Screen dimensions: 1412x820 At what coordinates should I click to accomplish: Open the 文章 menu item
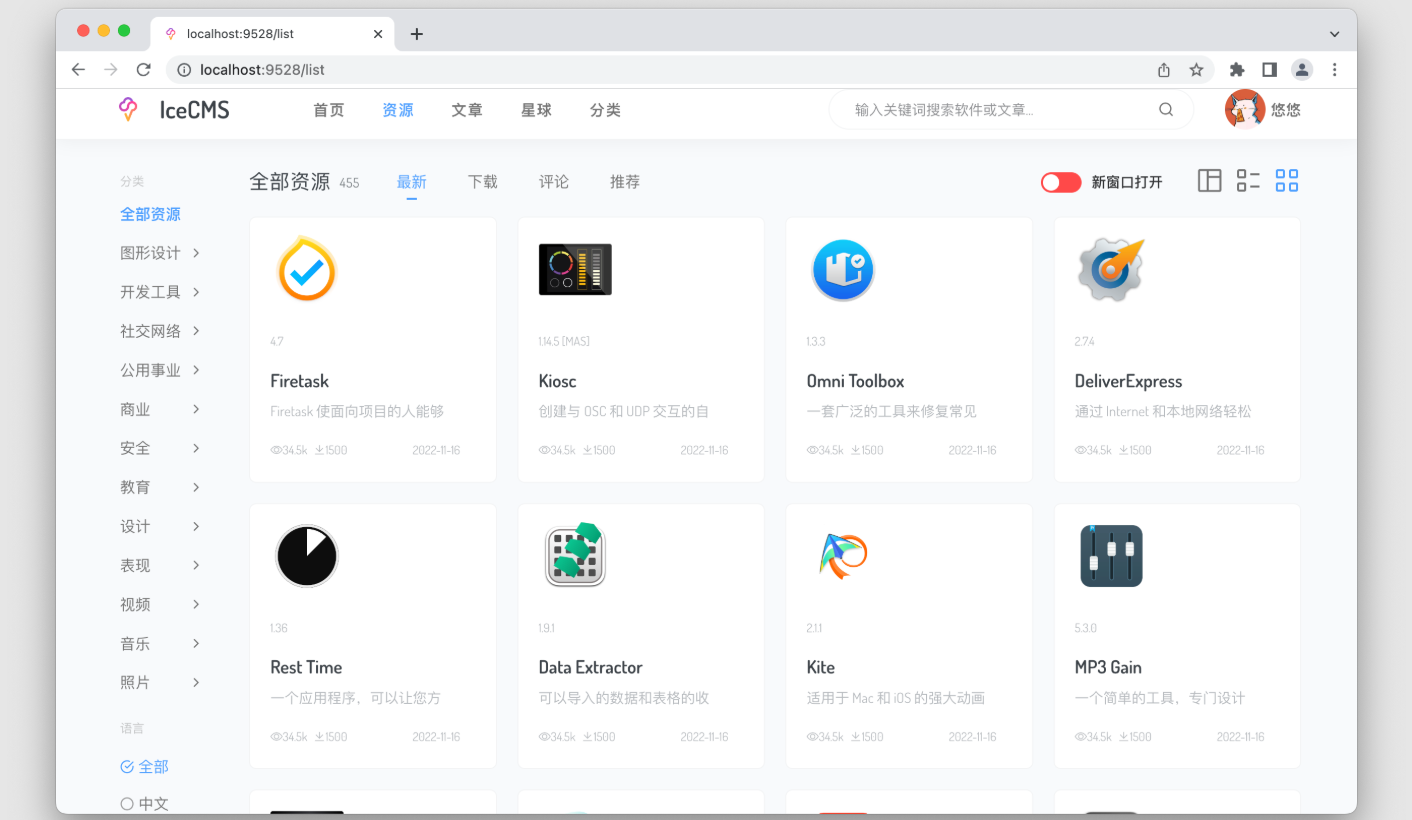(x=466, y=110)
